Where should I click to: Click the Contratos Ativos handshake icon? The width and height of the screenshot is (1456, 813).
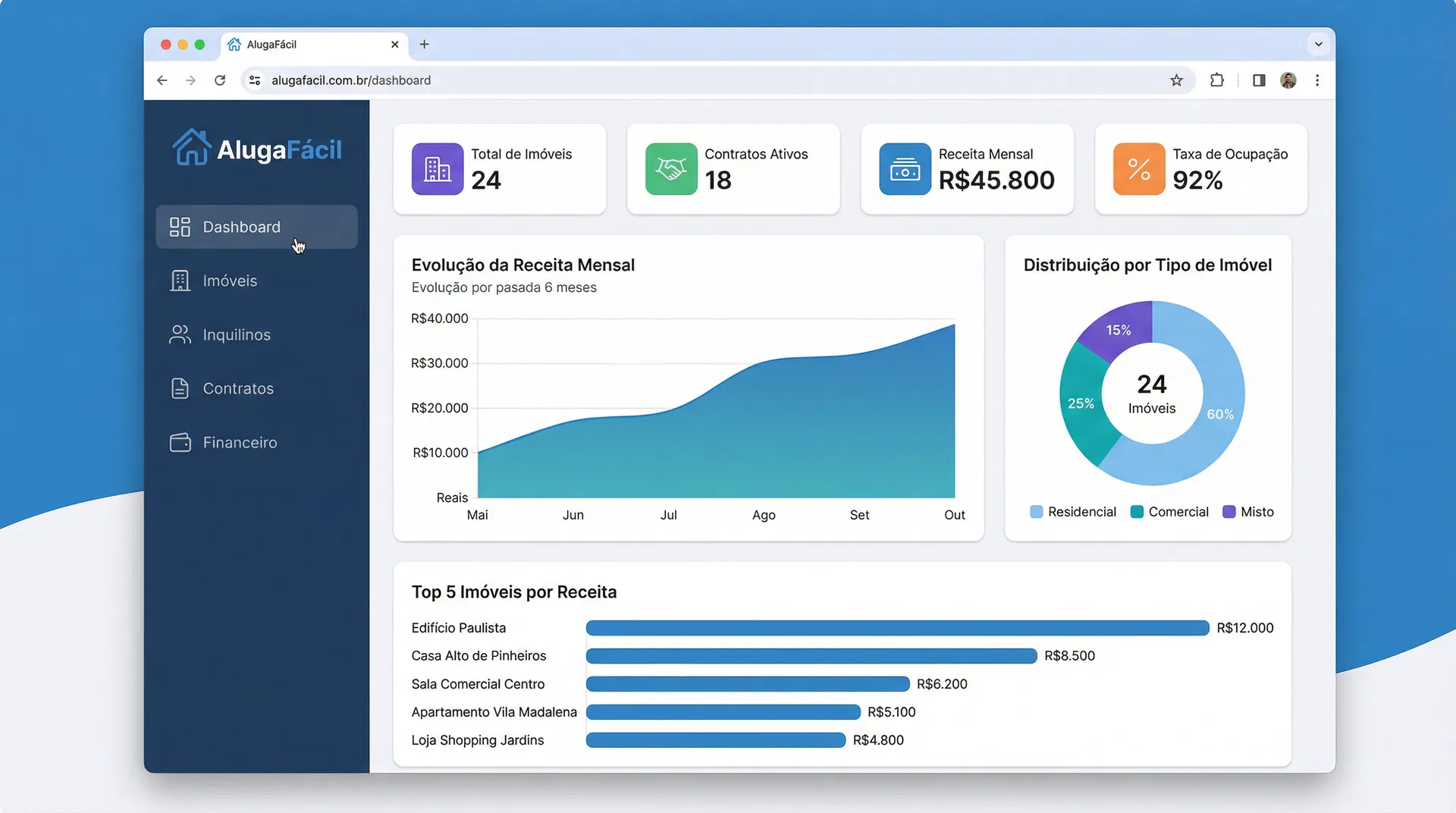pyautogui.click(x=670, y=168)
